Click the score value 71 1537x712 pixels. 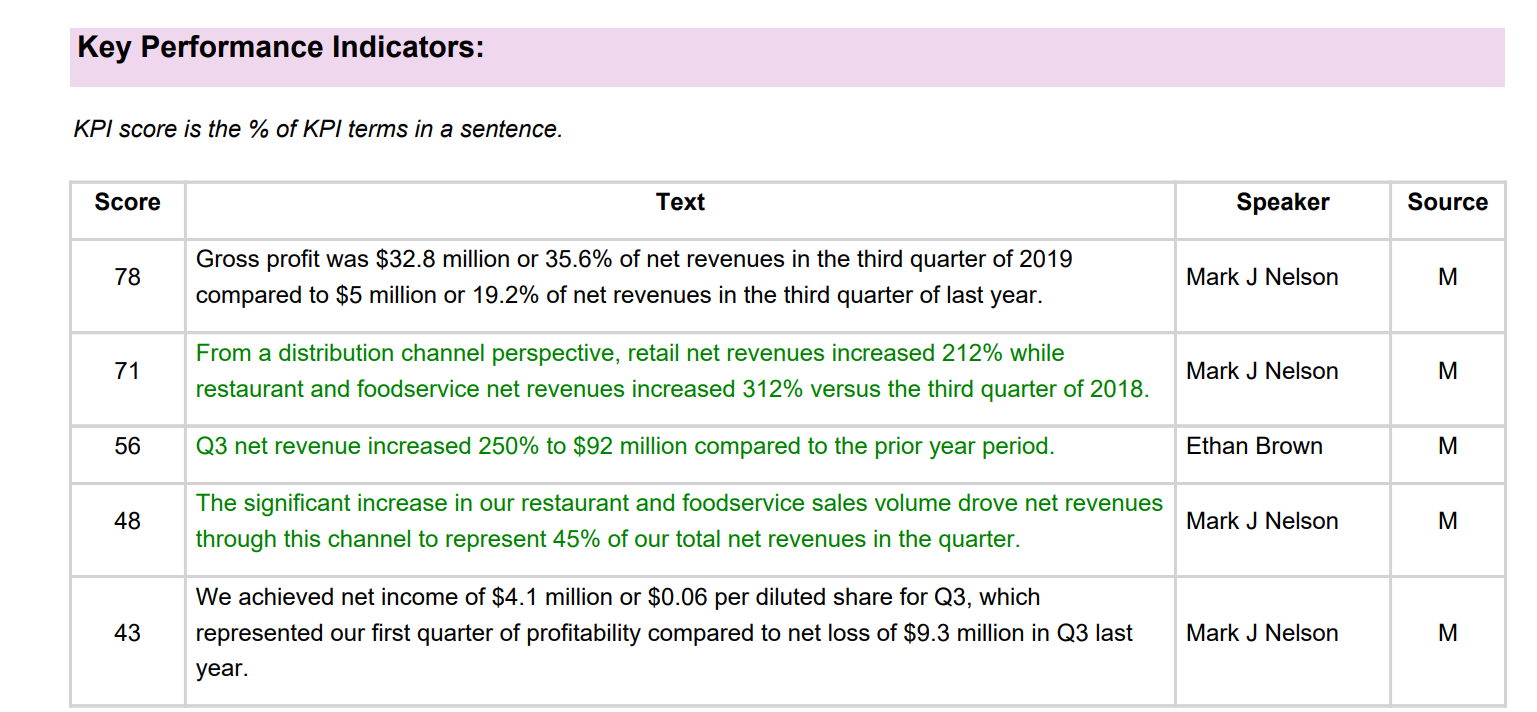[x=127, y=371]
